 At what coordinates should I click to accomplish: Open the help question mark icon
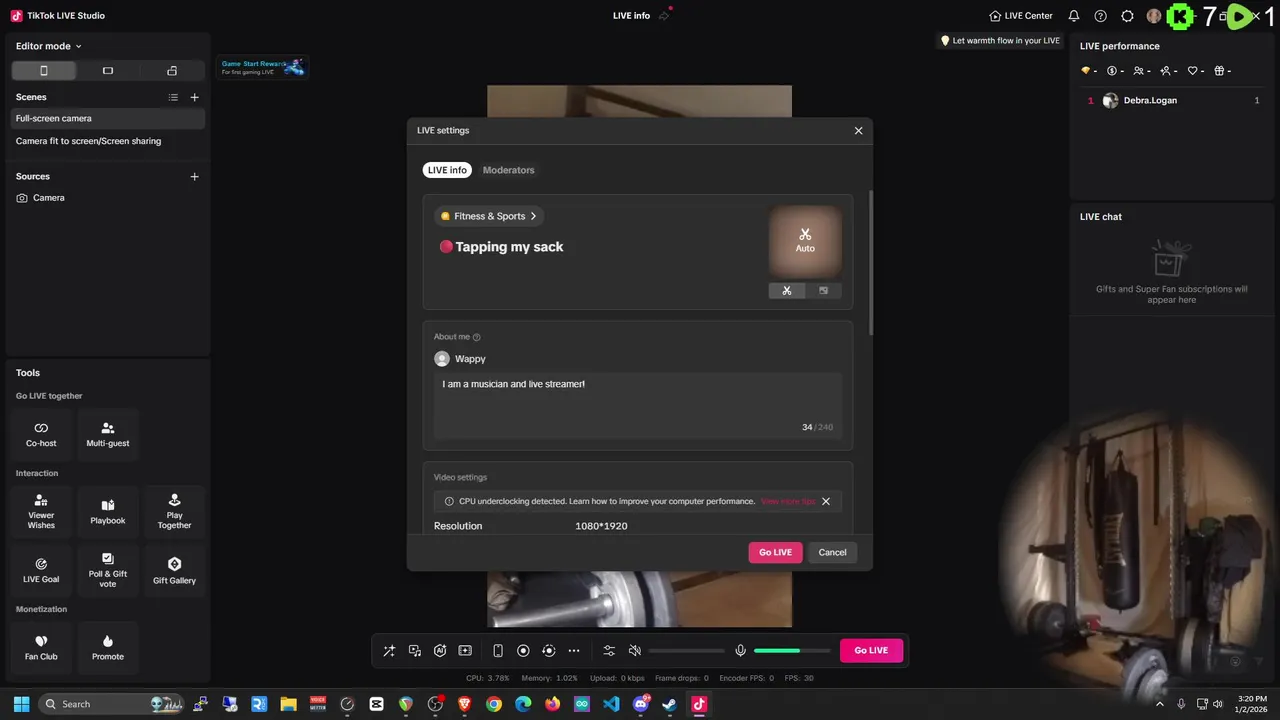pos(1101,16)
